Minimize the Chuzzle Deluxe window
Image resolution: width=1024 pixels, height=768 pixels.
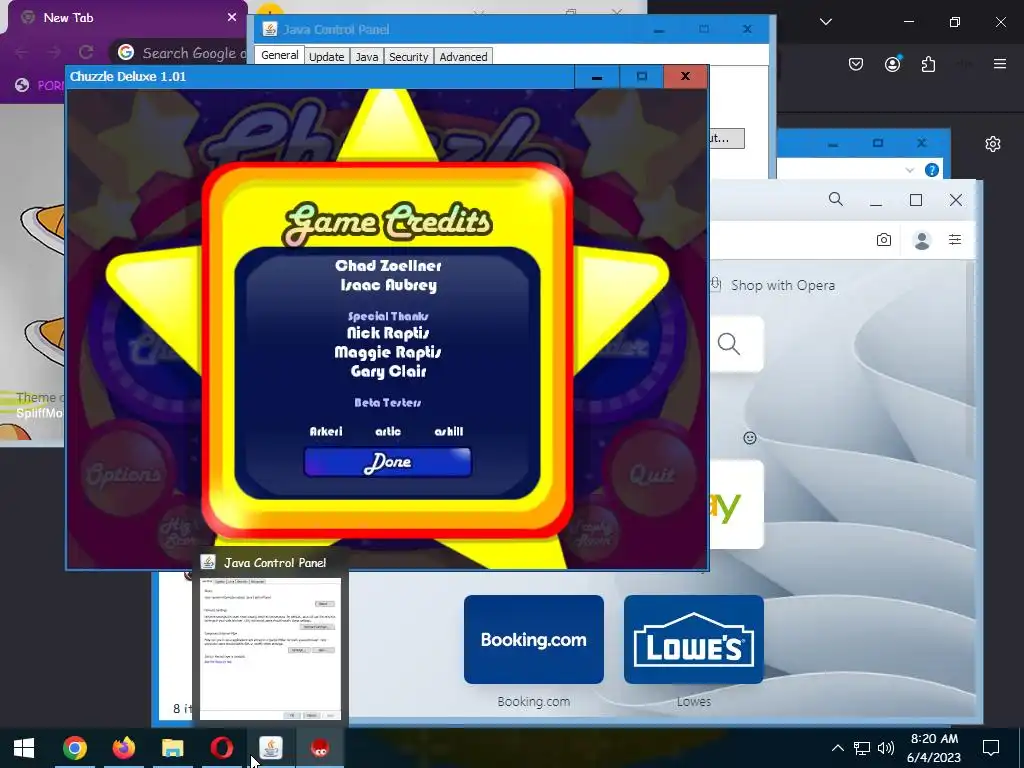pos(596,77)
